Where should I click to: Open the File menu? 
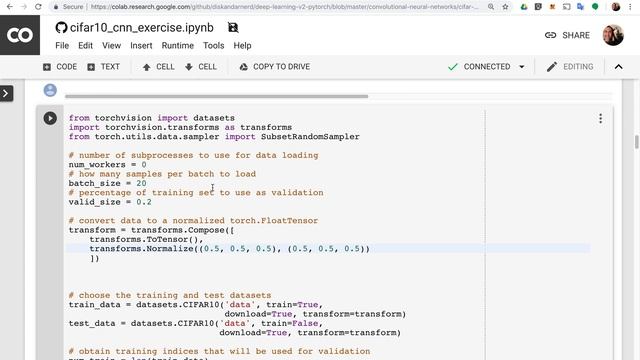[x=62, y=45]
